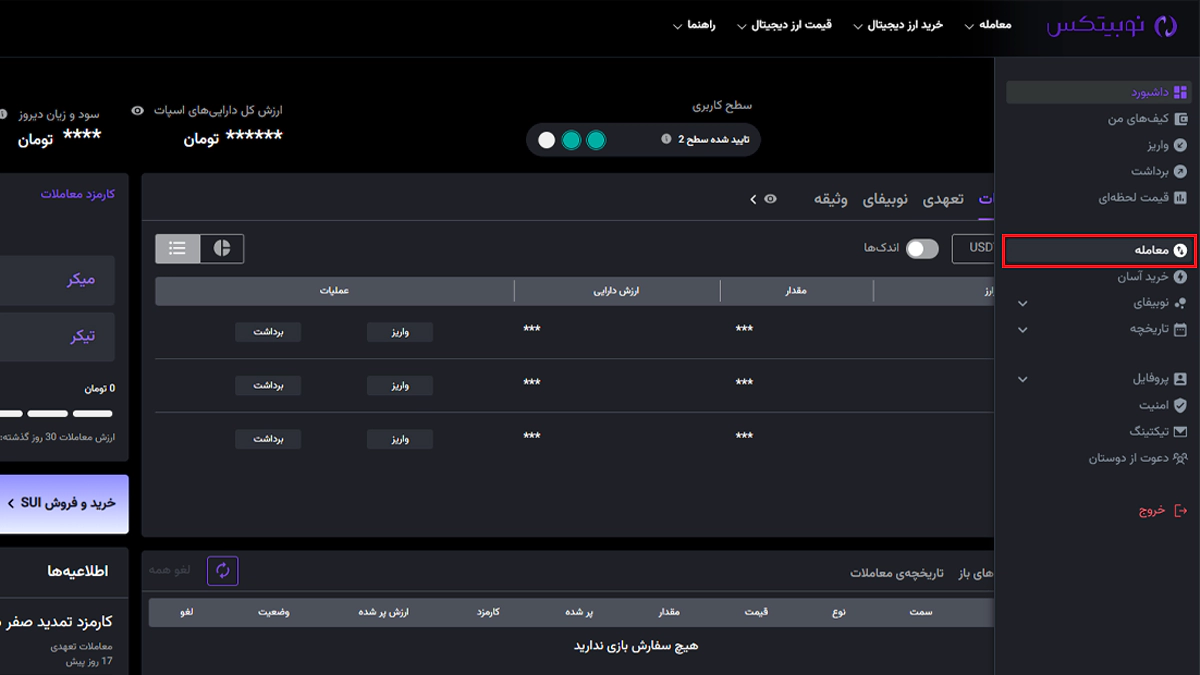Image resolution: width=1200 pixels, height=675 pixels.
Task: Expand تاریخچه (history) submenu in sidebar
Action: pyautogui.click(x=1022, y=329)
